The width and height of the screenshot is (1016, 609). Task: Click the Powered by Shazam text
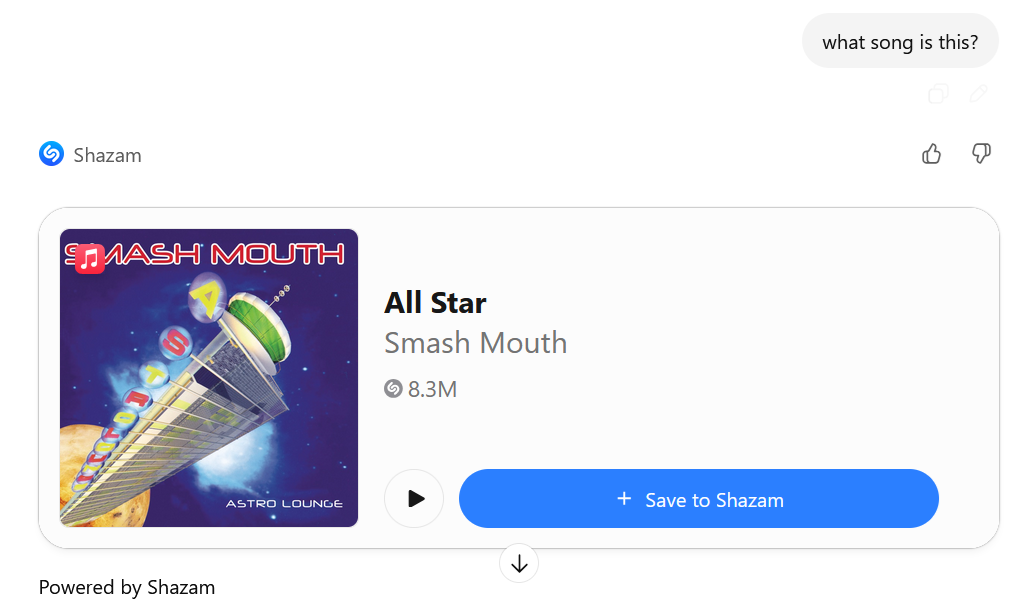[127, 587]
